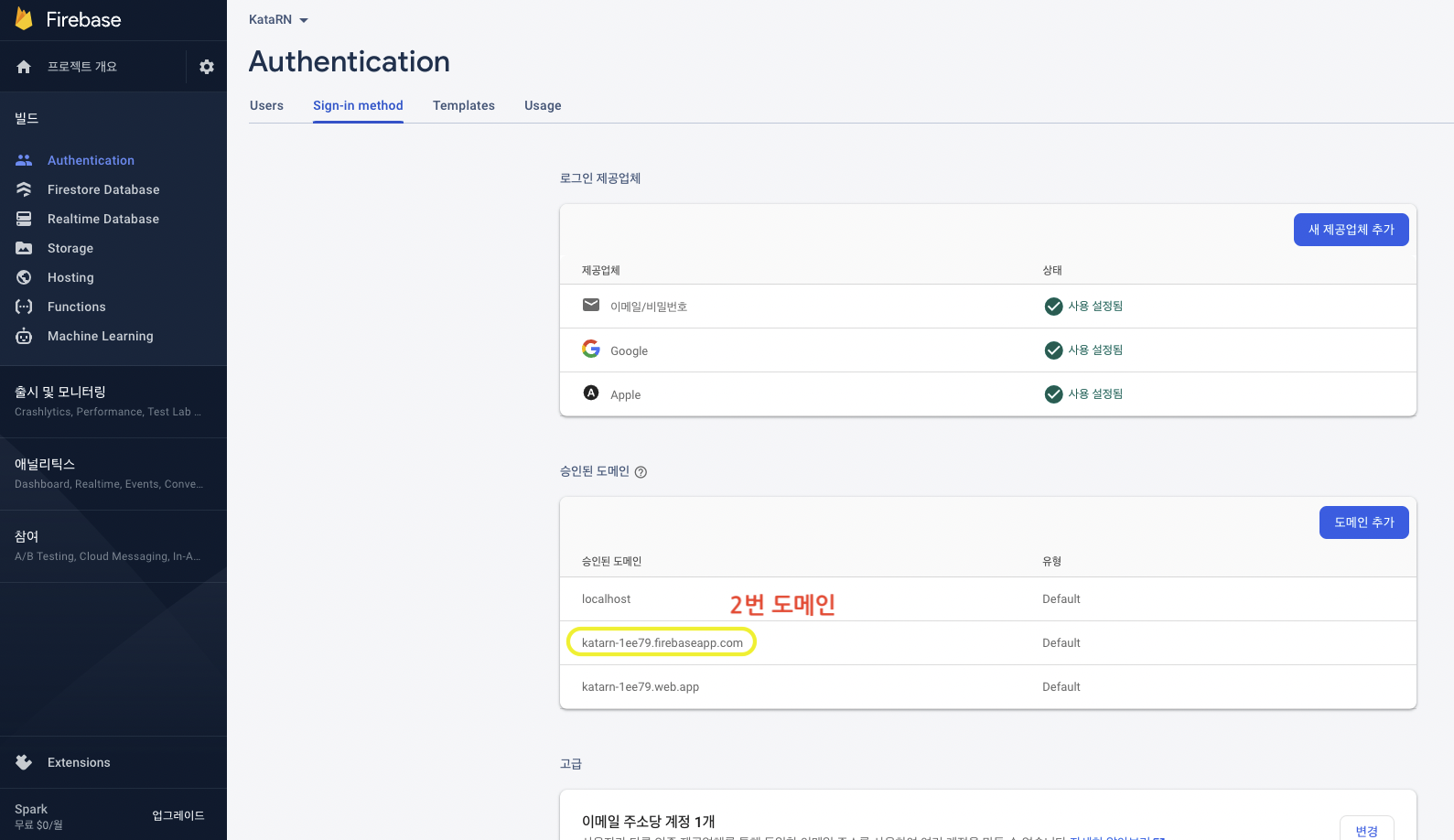The image size is (1454, 840).
Task: Click 사용 설정됨 status for Apple
Action: pos(1095,394)
